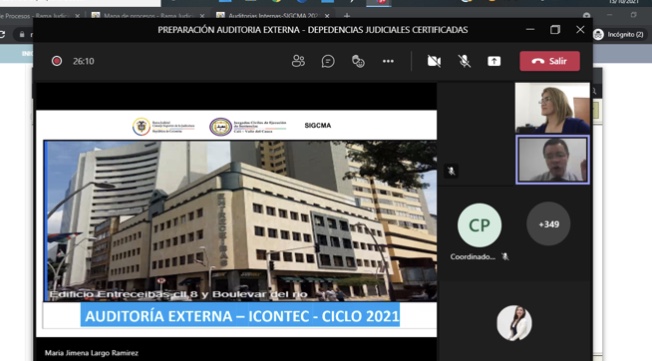Image resolution: width=652 pixels, height=361 pixels.
Task: Switch to Mapa de procesos browser tab
Action: point(148,16)
